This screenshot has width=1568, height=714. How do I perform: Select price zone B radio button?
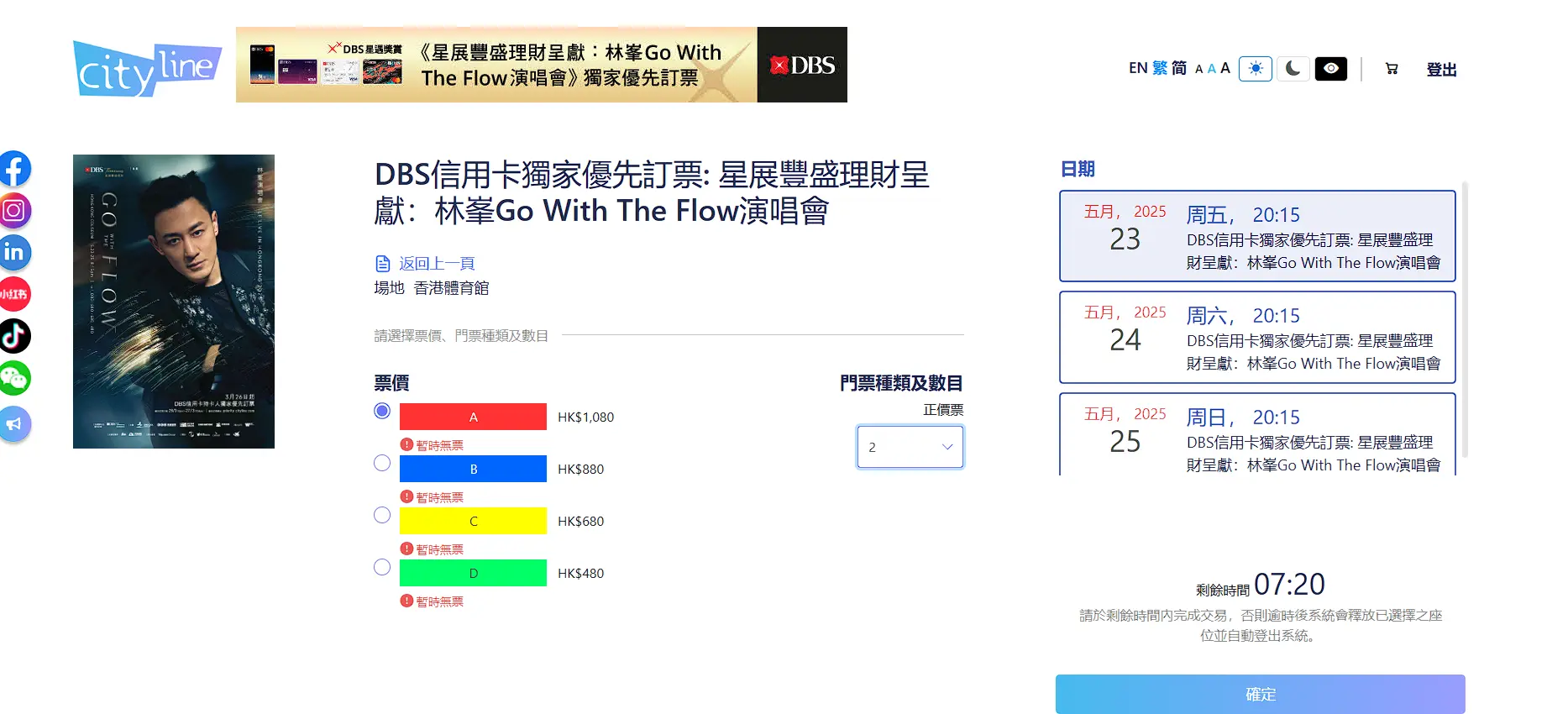pyautogui.click(x=382, y=463)
